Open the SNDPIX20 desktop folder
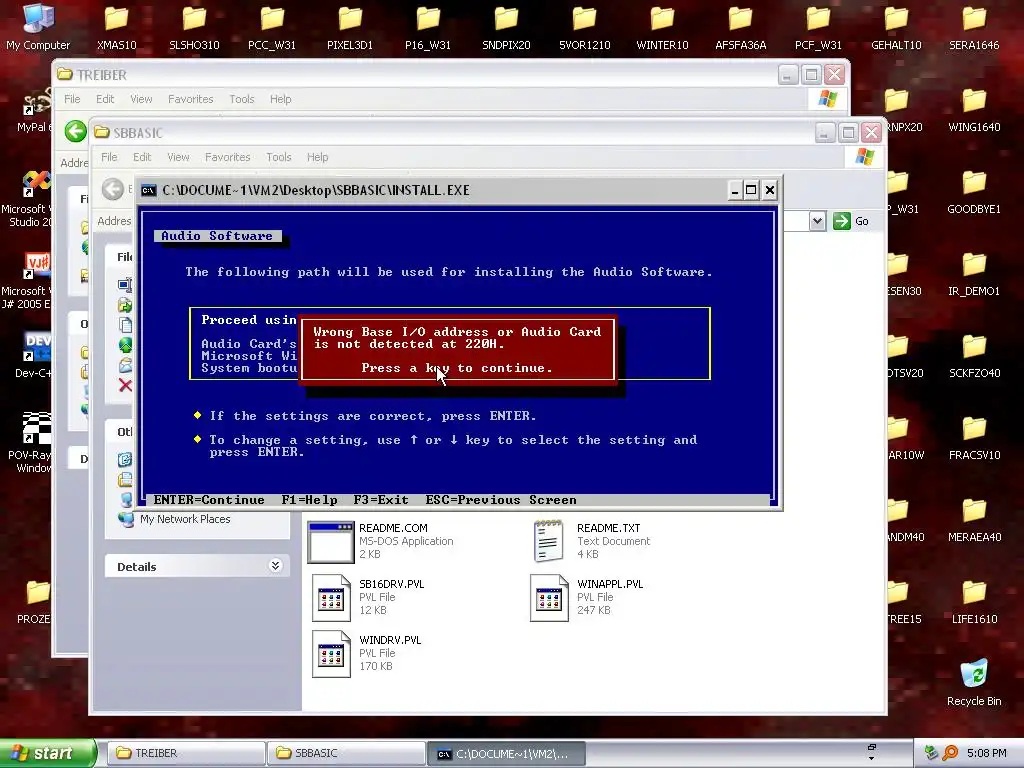 [506, 26]
